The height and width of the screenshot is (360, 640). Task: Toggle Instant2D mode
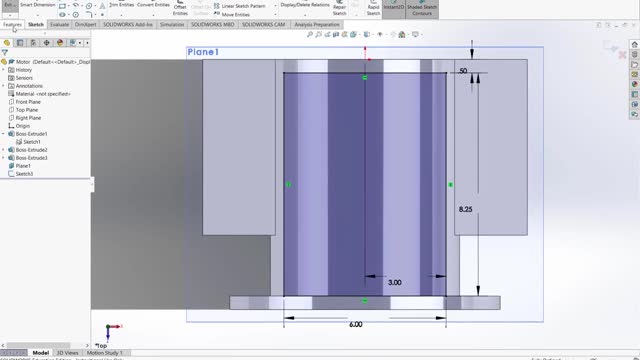pos(393,8)
